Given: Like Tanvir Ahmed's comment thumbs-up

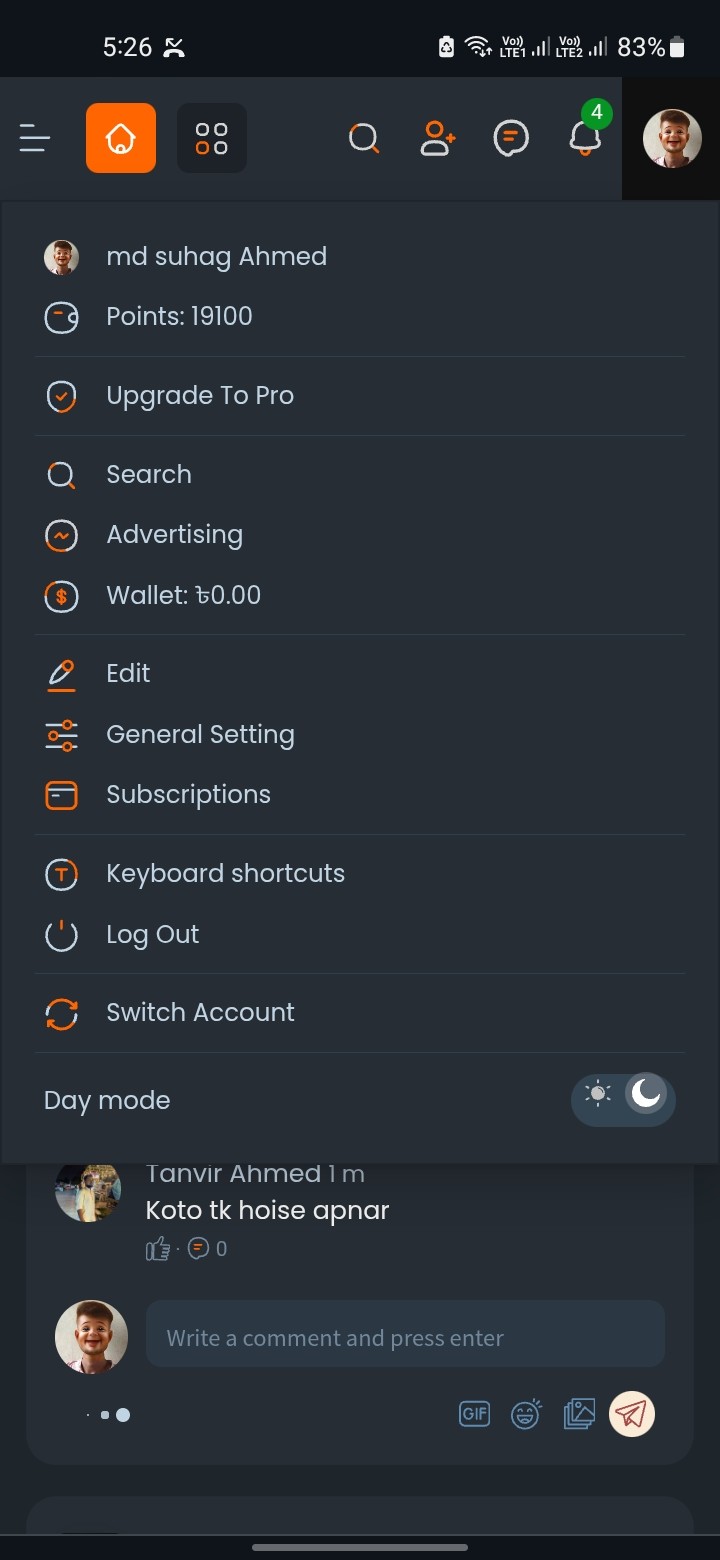Looking at the screenshot, I should click(158, 1249).
